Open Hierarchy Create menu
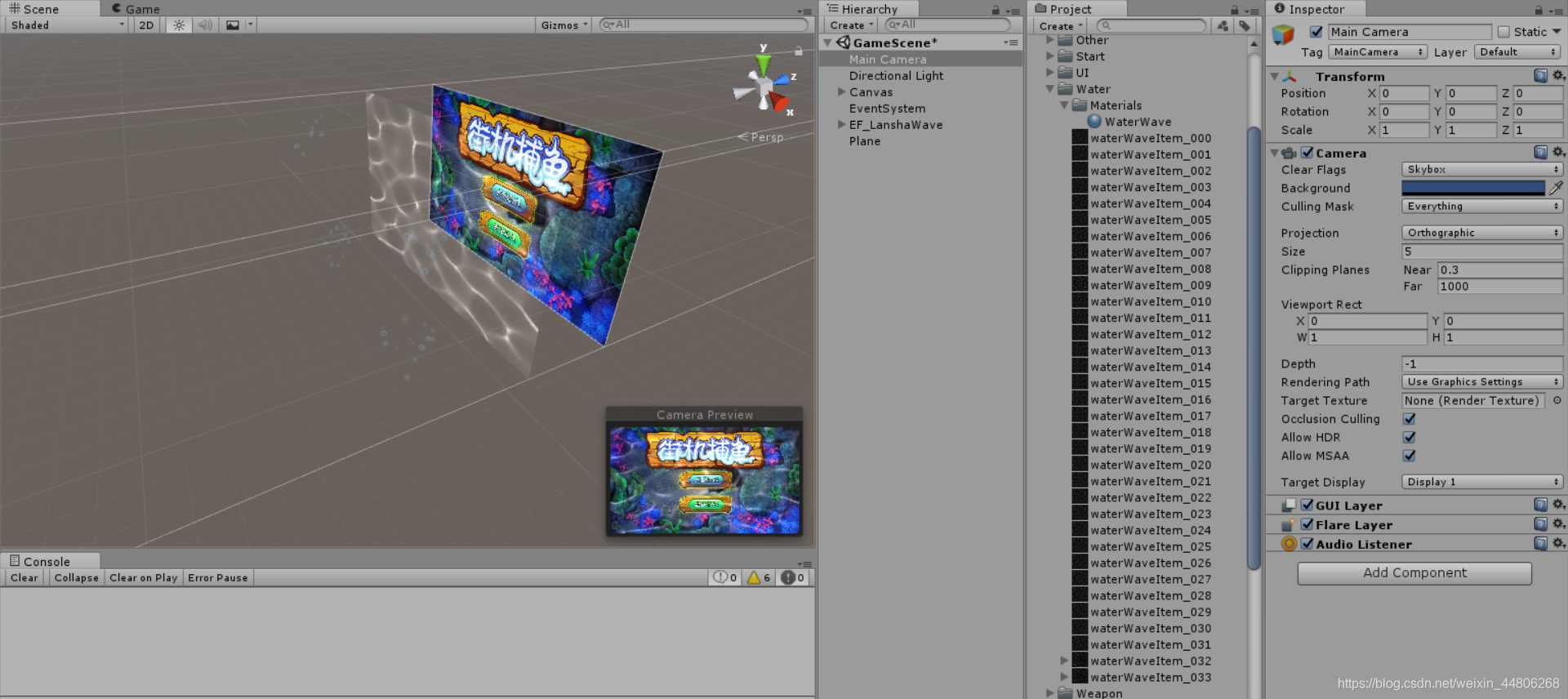Image resolution: width=1568 pixels, height=699 pixels. [x=851, y=25]
